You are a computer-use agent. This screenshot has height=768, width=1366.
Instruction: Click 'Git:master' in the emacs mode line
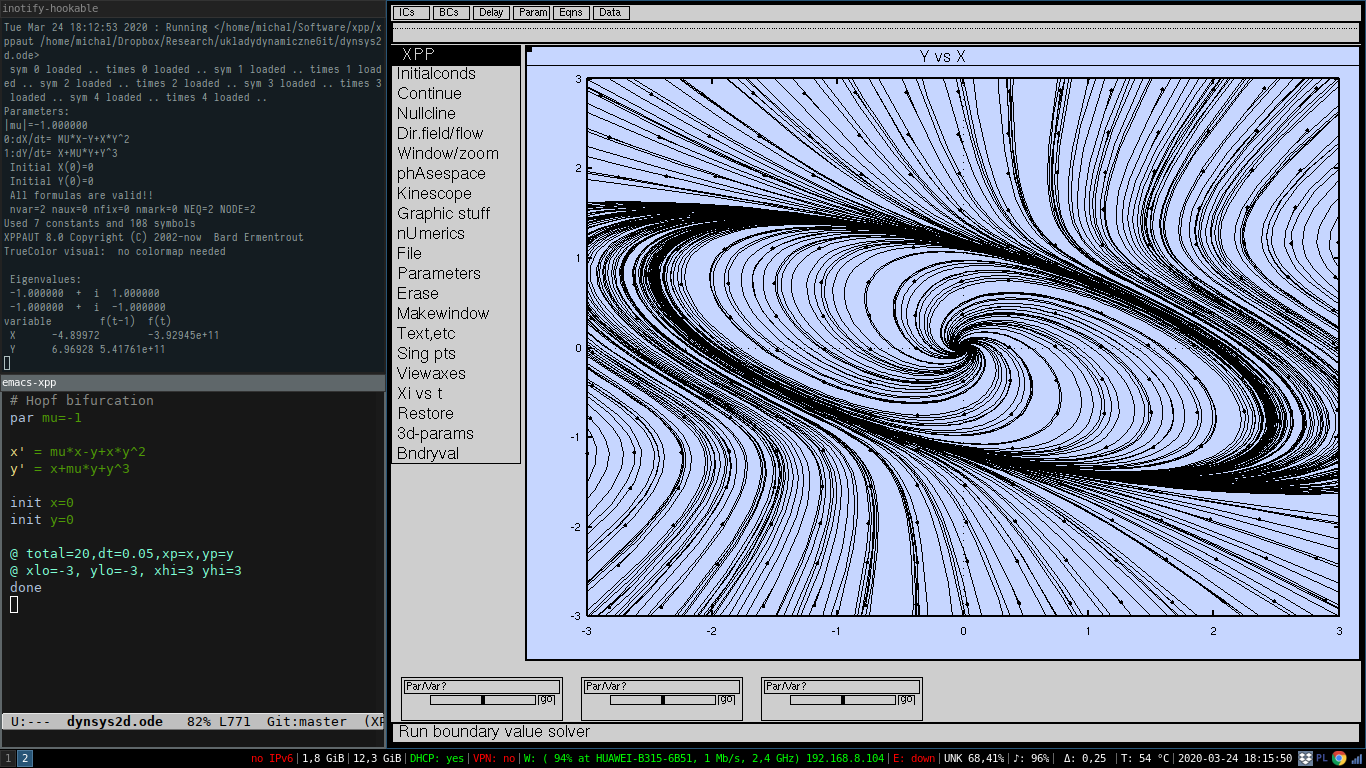(307, 721)
